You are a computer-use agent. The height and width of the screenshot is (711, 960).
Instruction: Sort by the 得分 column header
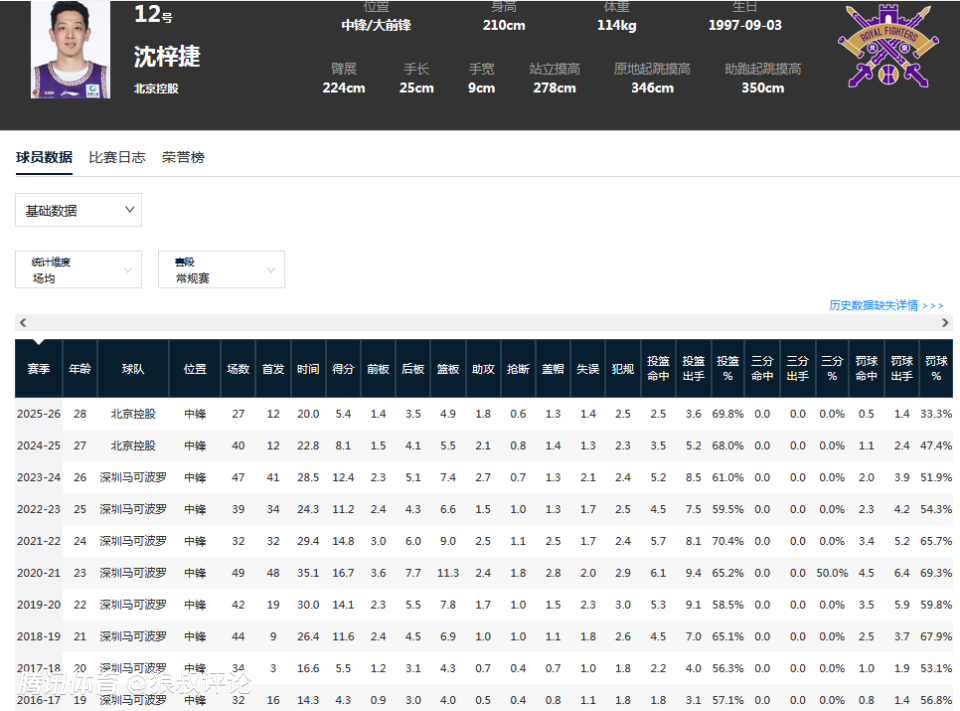(343, 369)
